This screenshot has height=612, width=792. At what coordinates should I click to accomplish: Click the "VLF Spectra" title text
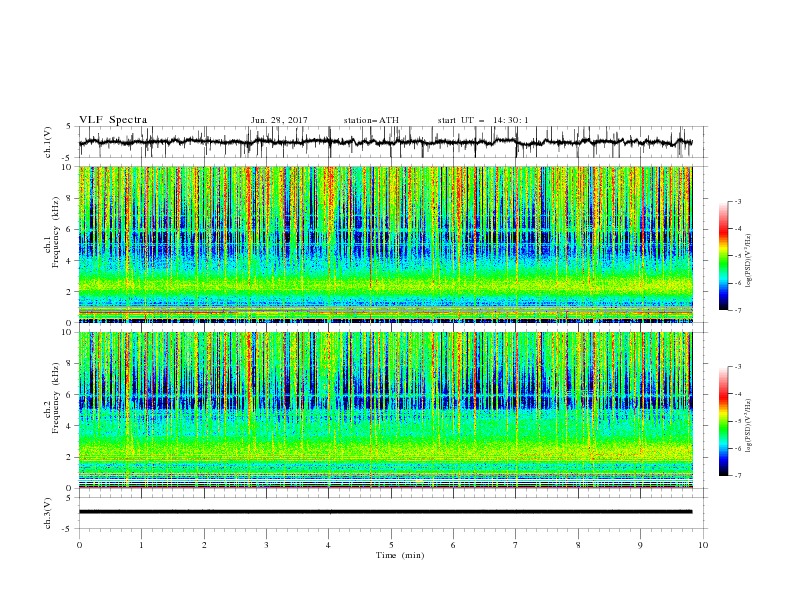[x=113, y=120]
